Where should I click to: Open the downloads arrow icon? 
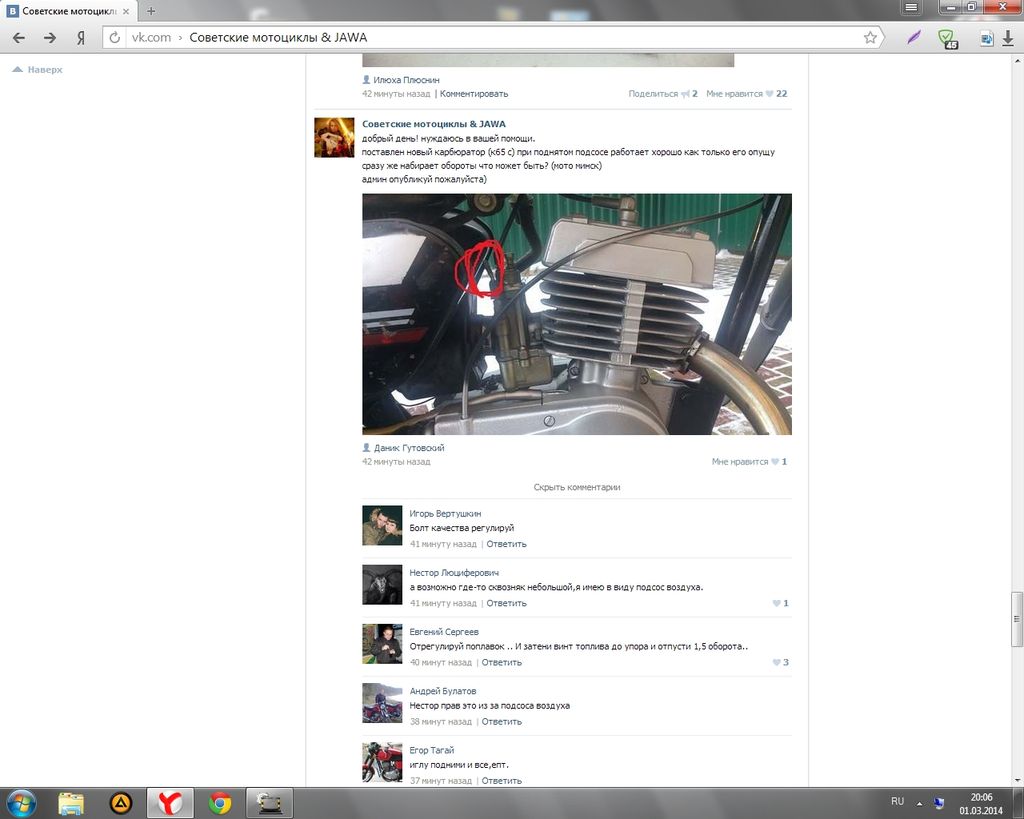point(1007,38)
